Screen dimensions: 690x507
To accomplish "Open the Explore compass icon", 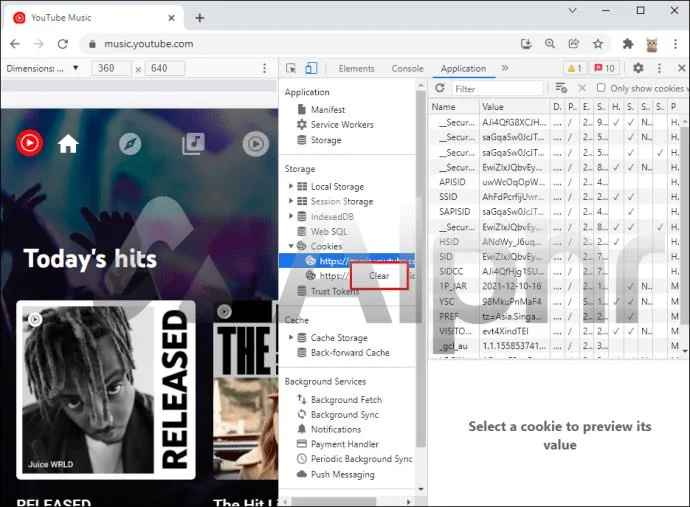I will tap(130, 144).
